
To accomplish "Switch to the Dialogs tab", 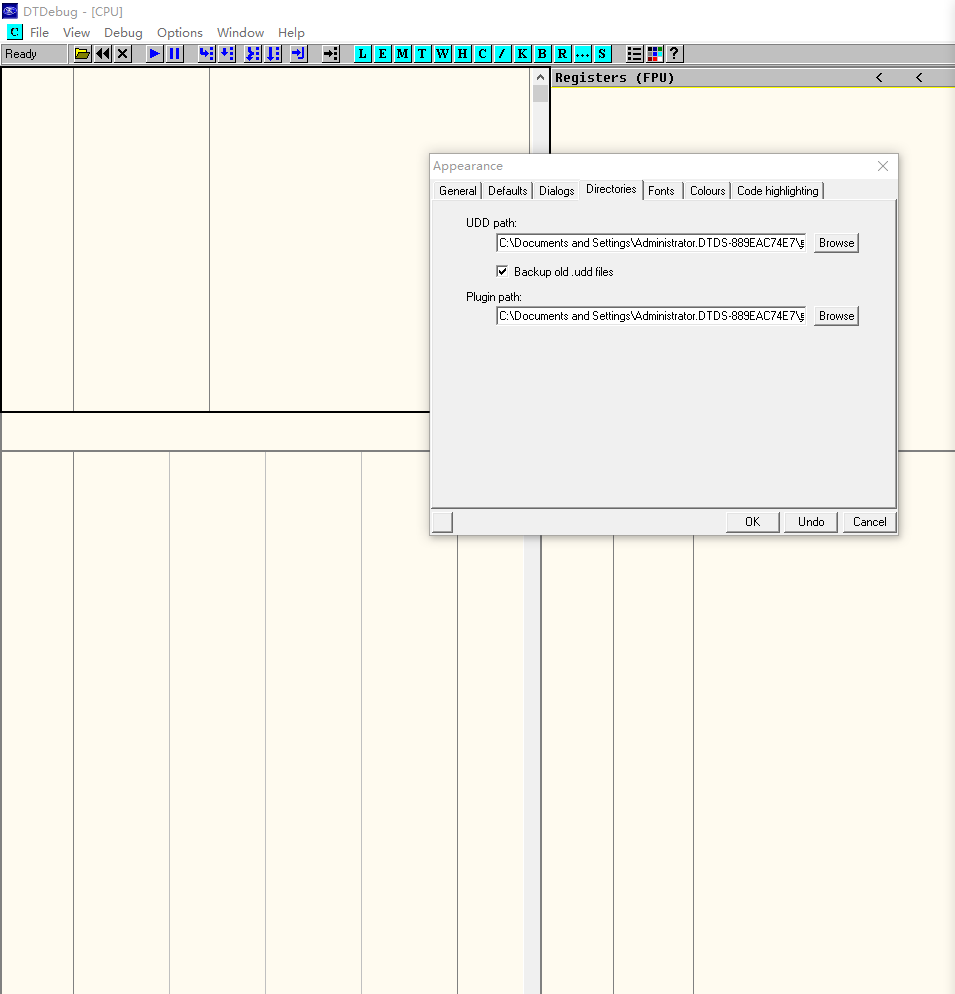I will click(556, 191).
